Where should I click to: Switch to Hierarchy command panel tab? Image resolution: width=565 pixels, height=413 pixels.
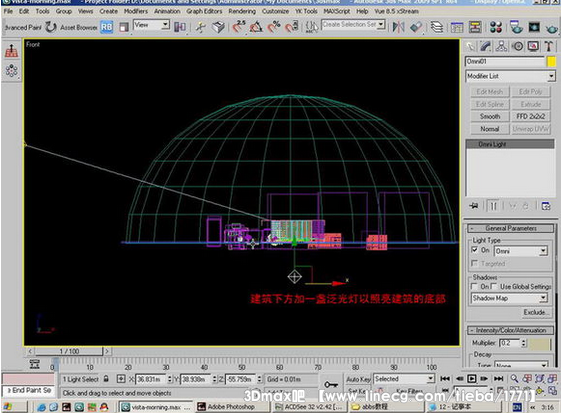pos(501,46)
